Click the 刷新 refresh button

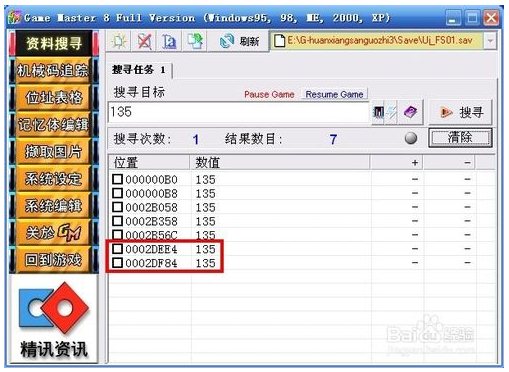click(239, 41)
